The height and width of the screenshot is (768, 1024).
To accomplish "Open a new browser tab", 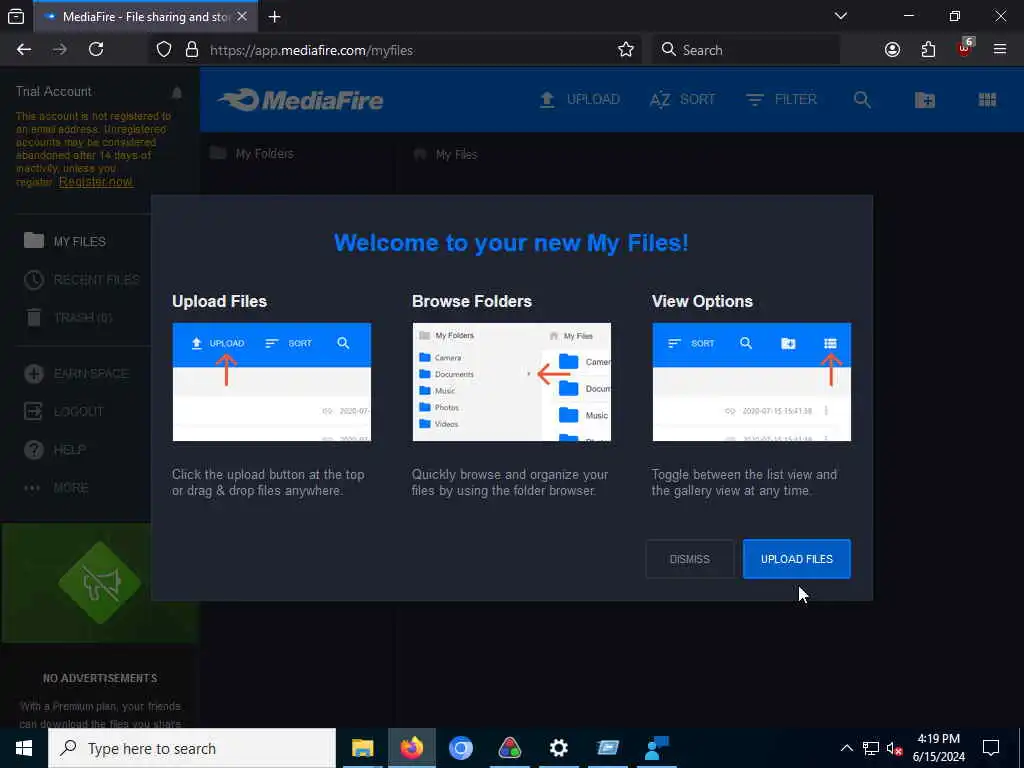I will 275,17.
